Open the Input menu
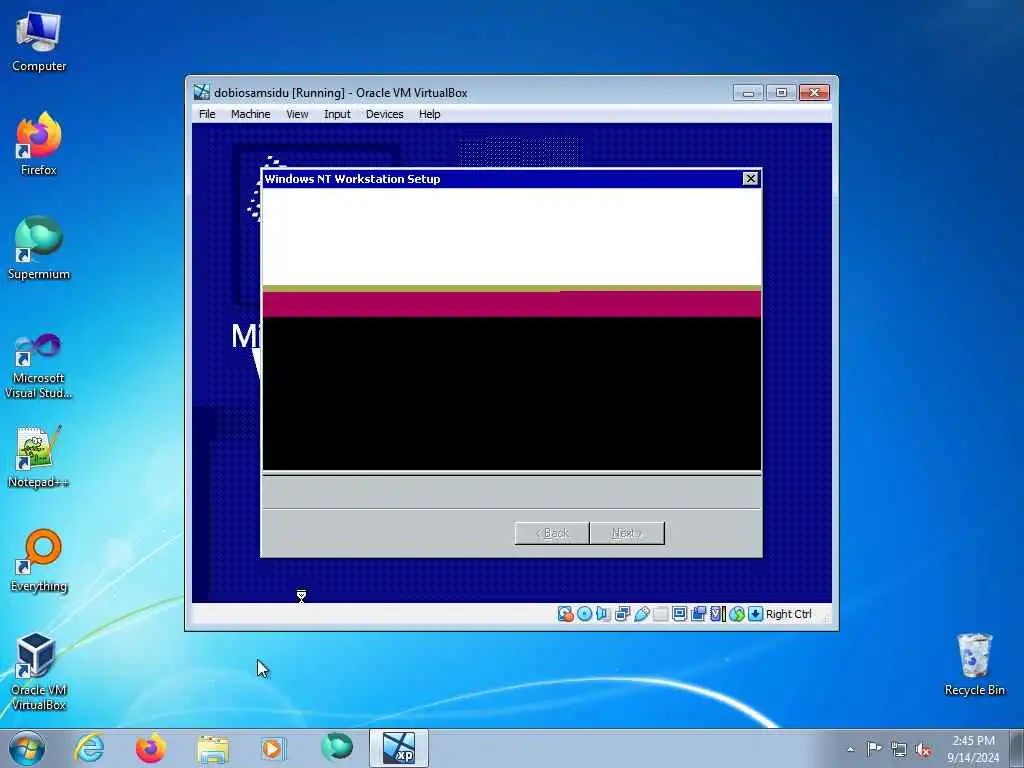Screen dimensions: 1024x768 tap(337, 114)
